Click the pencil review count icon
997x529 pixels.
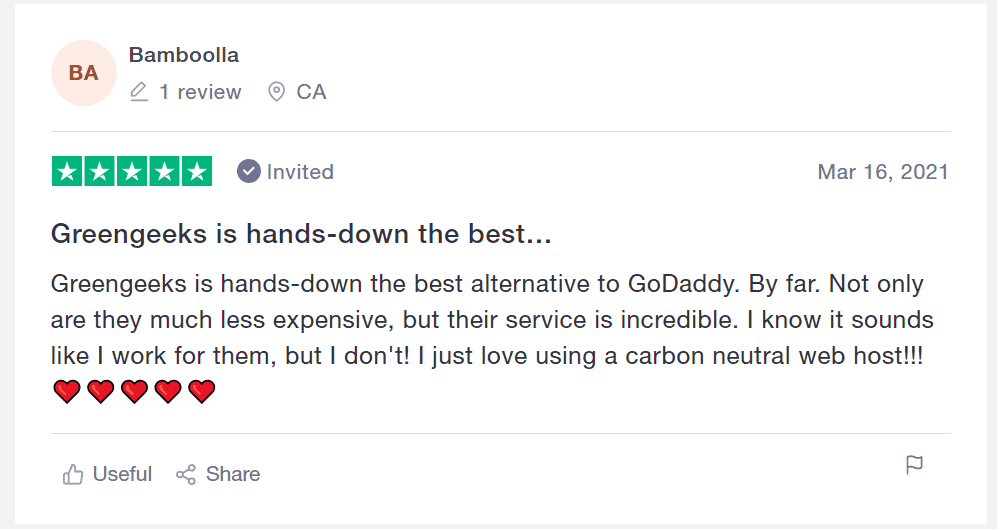[x=139, y=92]
